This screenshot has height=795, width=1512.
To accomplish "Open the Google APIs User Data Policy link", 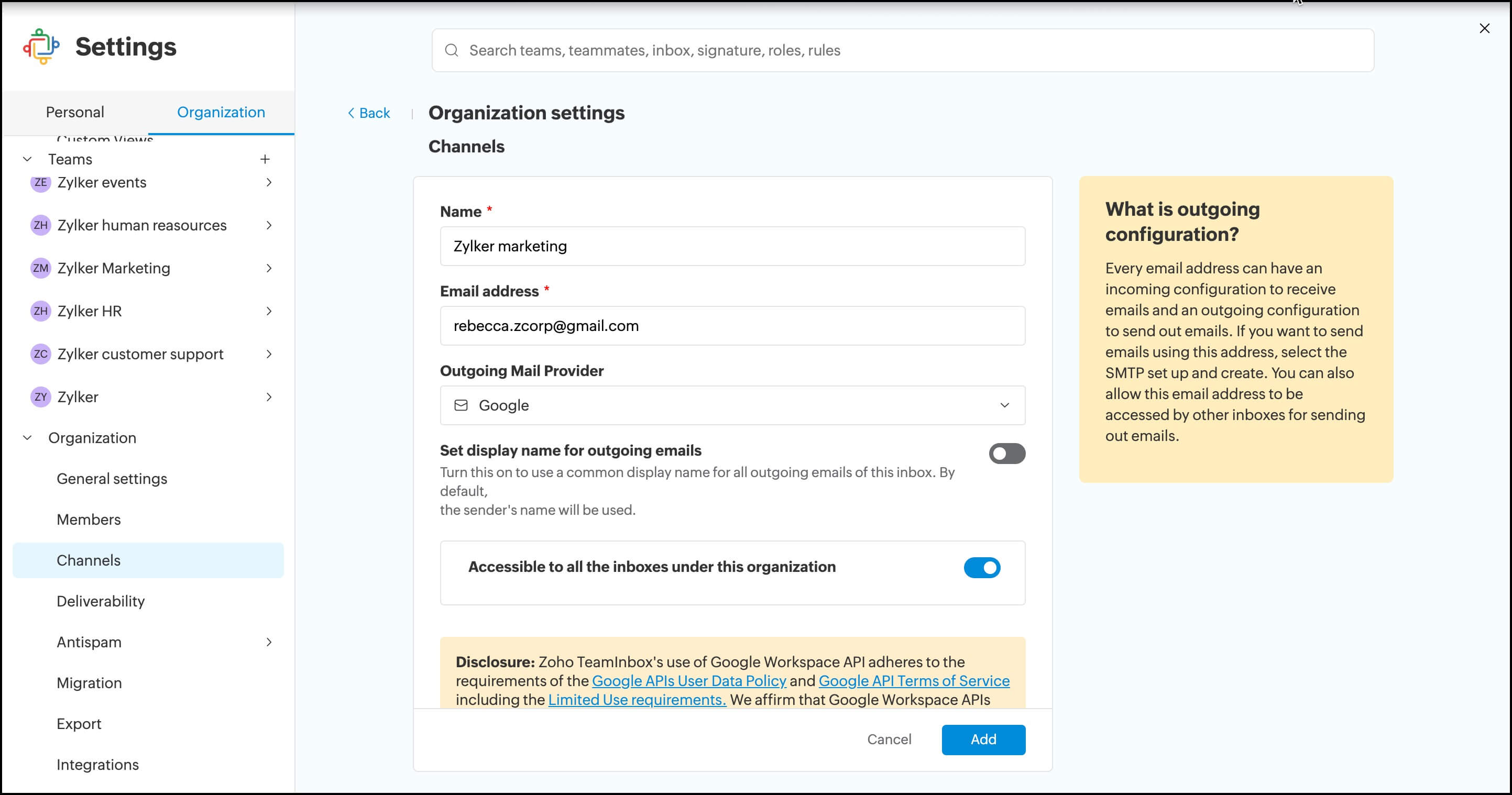I will pyautogui.click(x=689, y=681).
